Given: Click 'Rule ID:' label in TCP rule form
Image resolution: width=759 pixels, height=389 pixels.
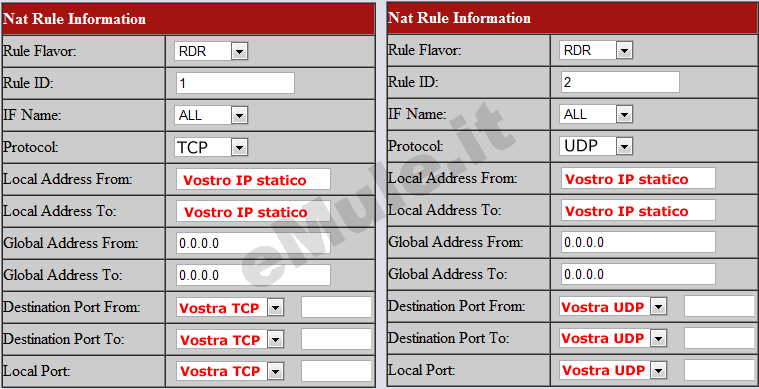Looking at the screenshot, I should click(28, 83).
